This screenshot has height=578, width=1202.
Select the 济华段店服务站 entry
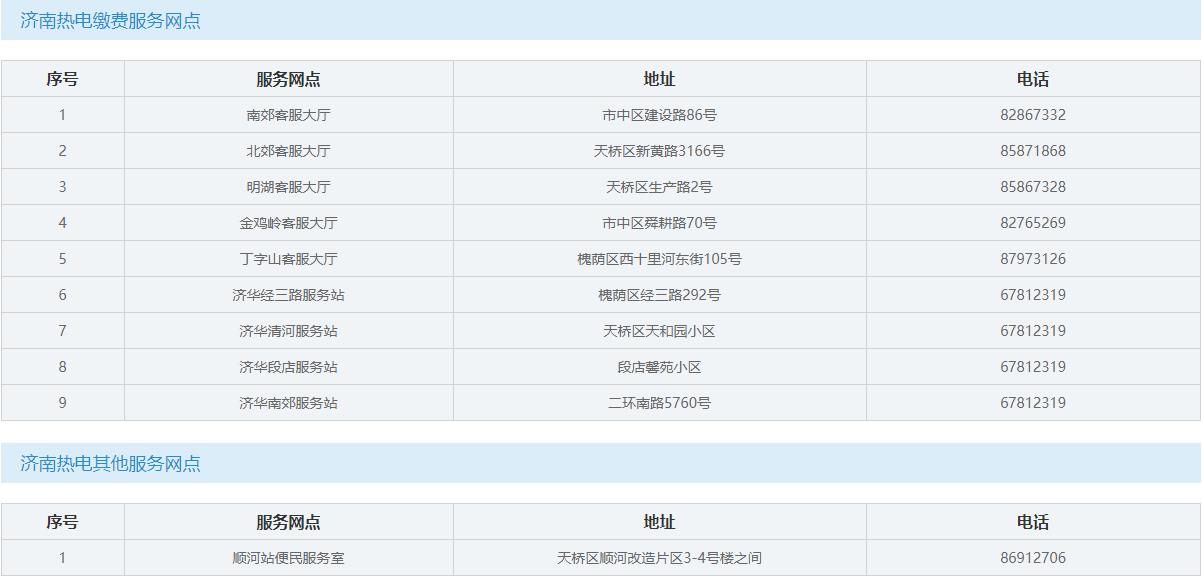pyautogui.click(x=288, y=367)
